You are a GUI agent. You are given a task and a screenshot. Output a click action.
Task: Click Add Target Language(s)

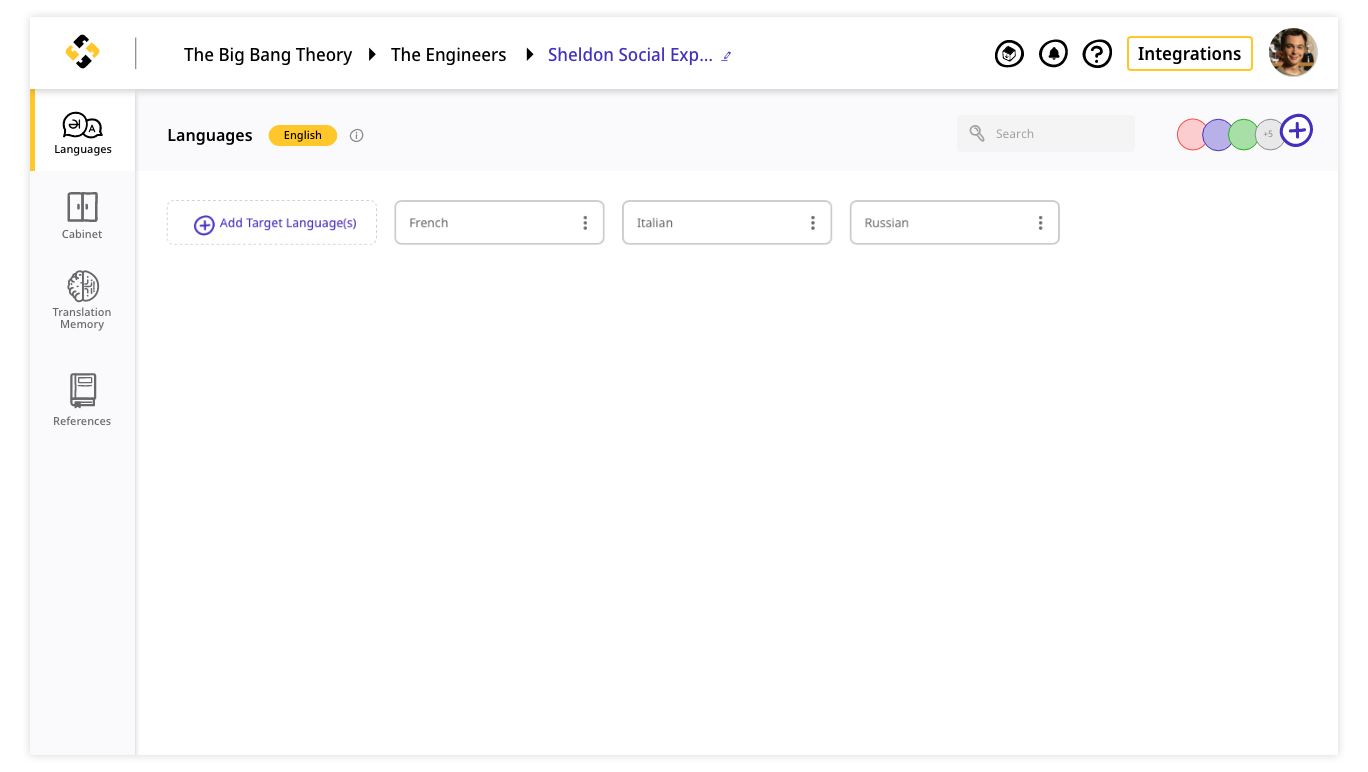(x=272, y=223)
